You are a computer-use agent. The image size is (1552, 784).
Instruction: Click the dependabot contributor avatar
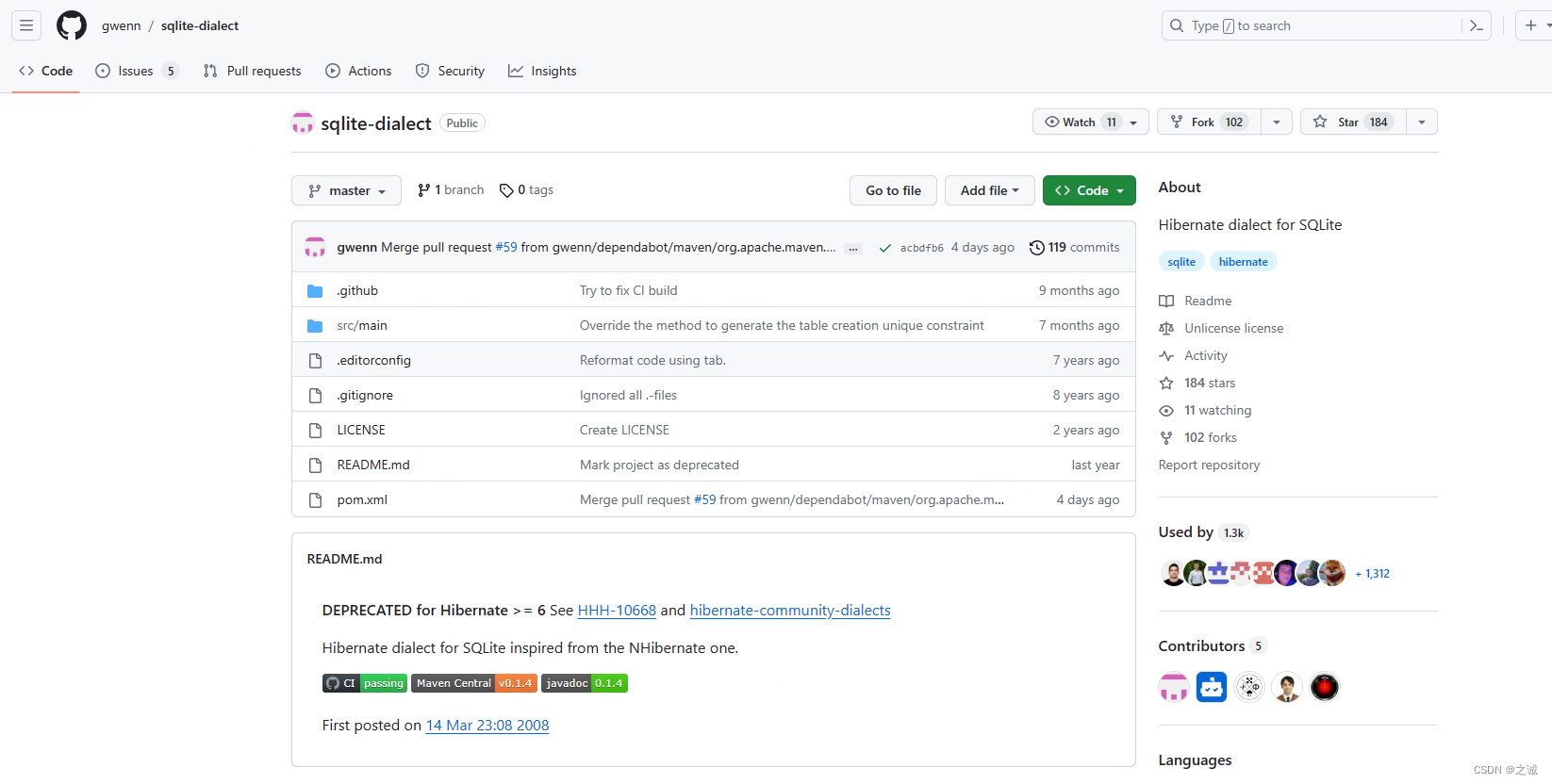(x=1212, y=687)
